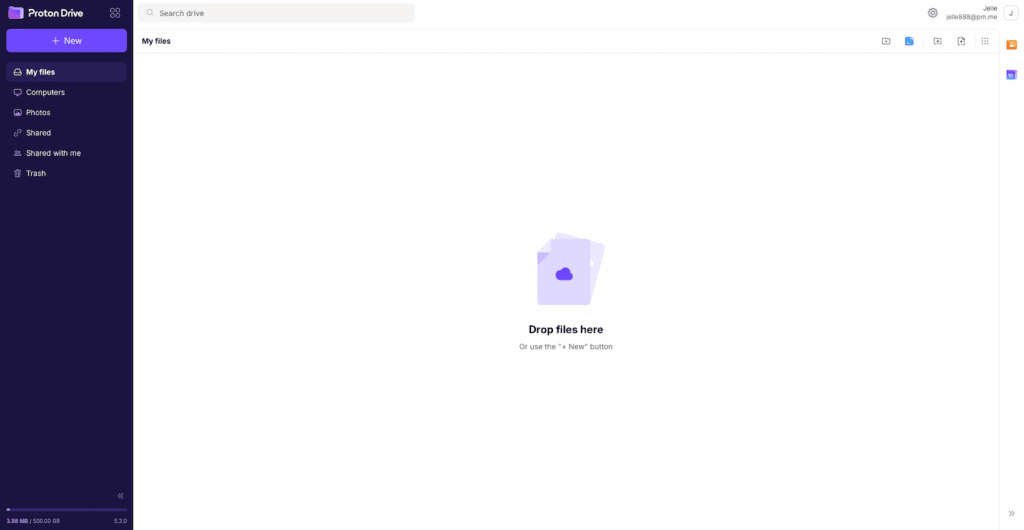The image size is (1024, 530).
Task: Open the settings gear icon
Action: click(x=932, y=13)
